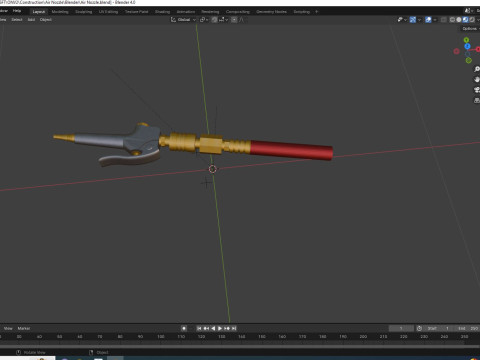Open the timeline View menu
This screenshot has width=480, height=360.
[x=8, y=328]
